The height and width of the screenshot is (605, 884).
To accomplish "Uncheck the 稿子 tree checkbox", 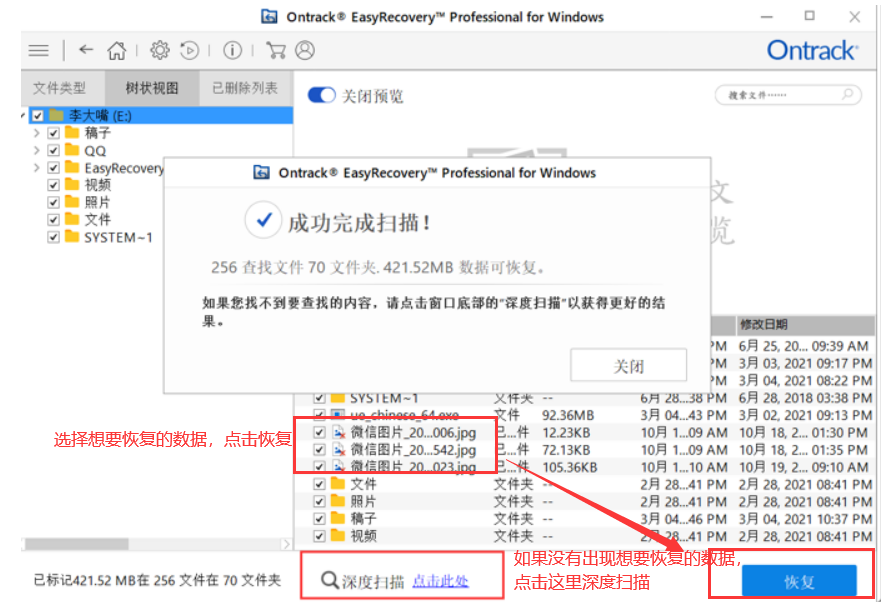I will point(54,134).
